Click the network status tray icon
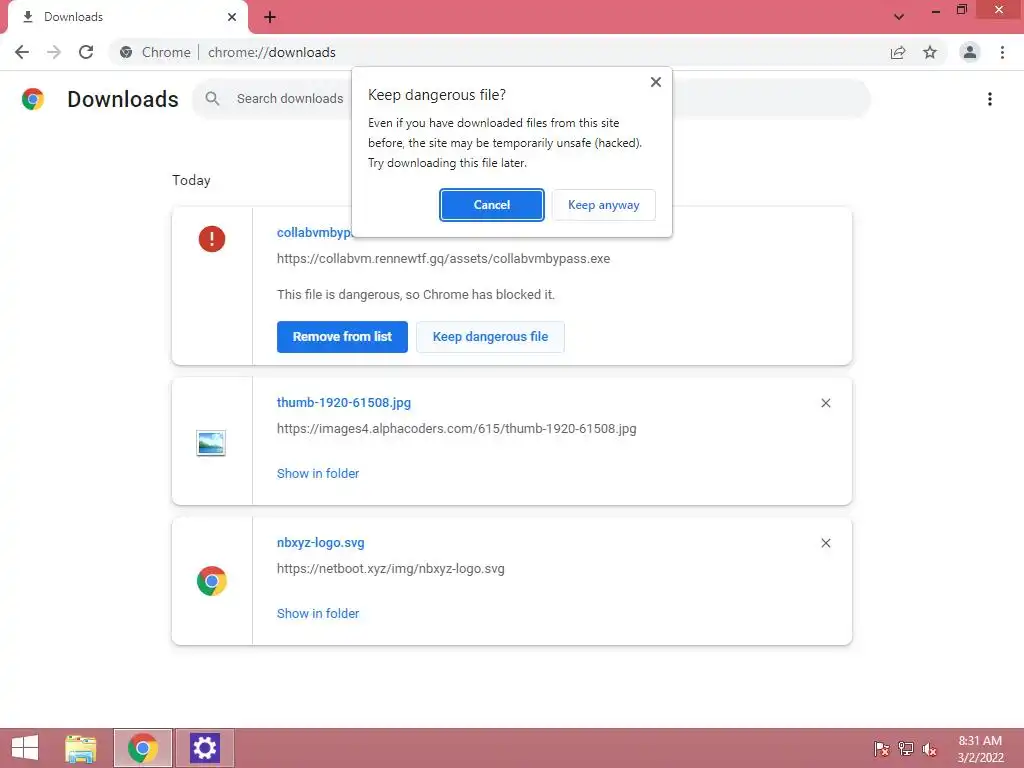The height and width of the screenshot is (768, 1024). [906, 748]
